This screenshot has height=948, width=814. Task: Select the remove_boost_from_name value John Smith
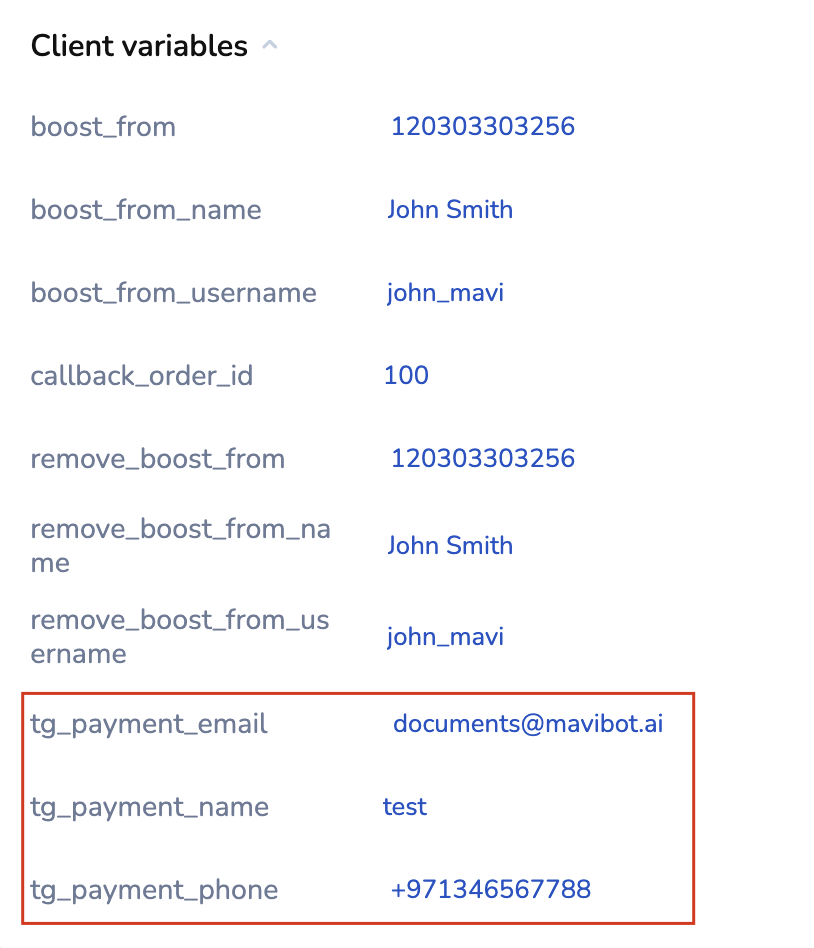click(450, 546)
